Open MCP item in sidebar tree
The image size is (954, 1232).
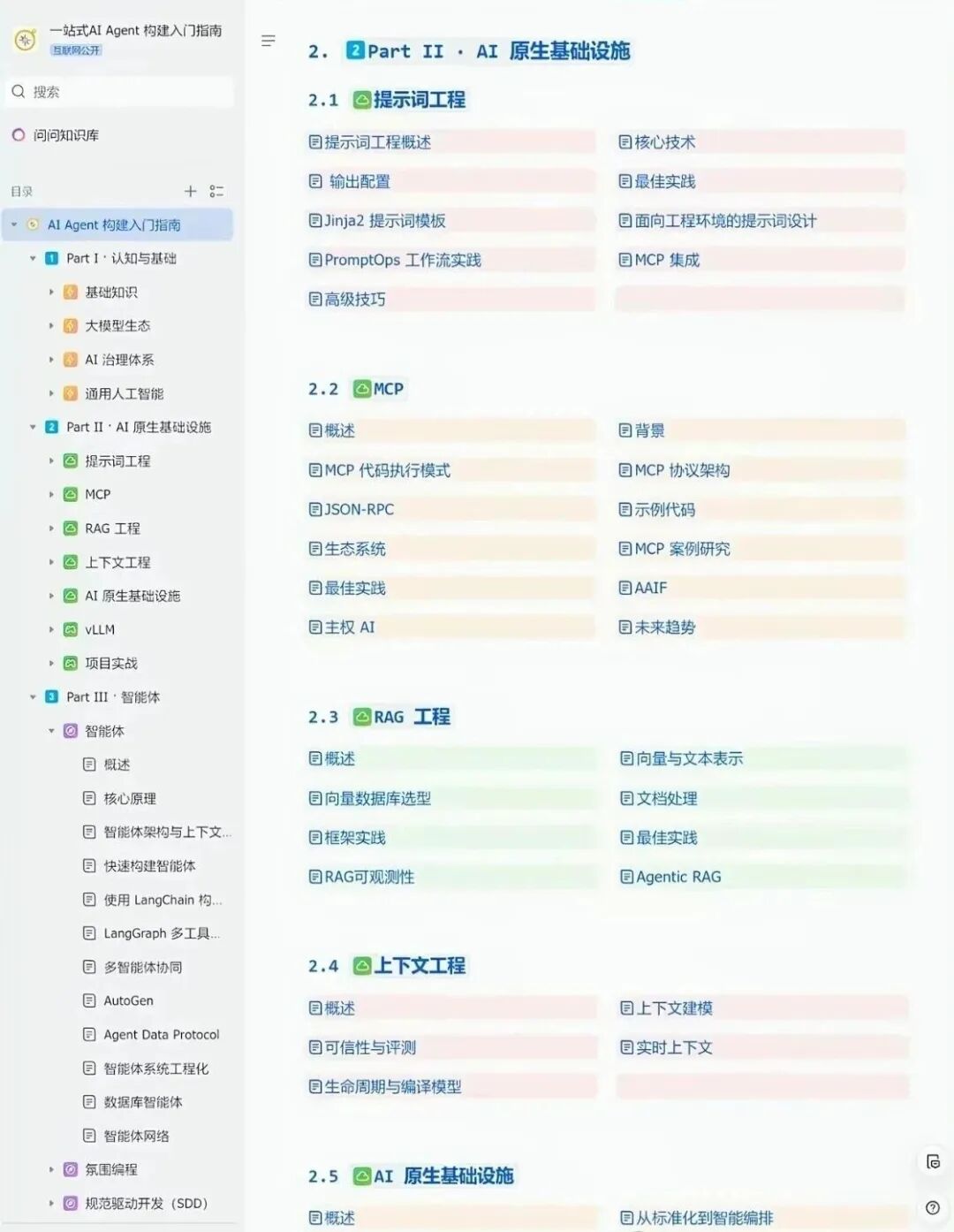[x=97, y=494]
